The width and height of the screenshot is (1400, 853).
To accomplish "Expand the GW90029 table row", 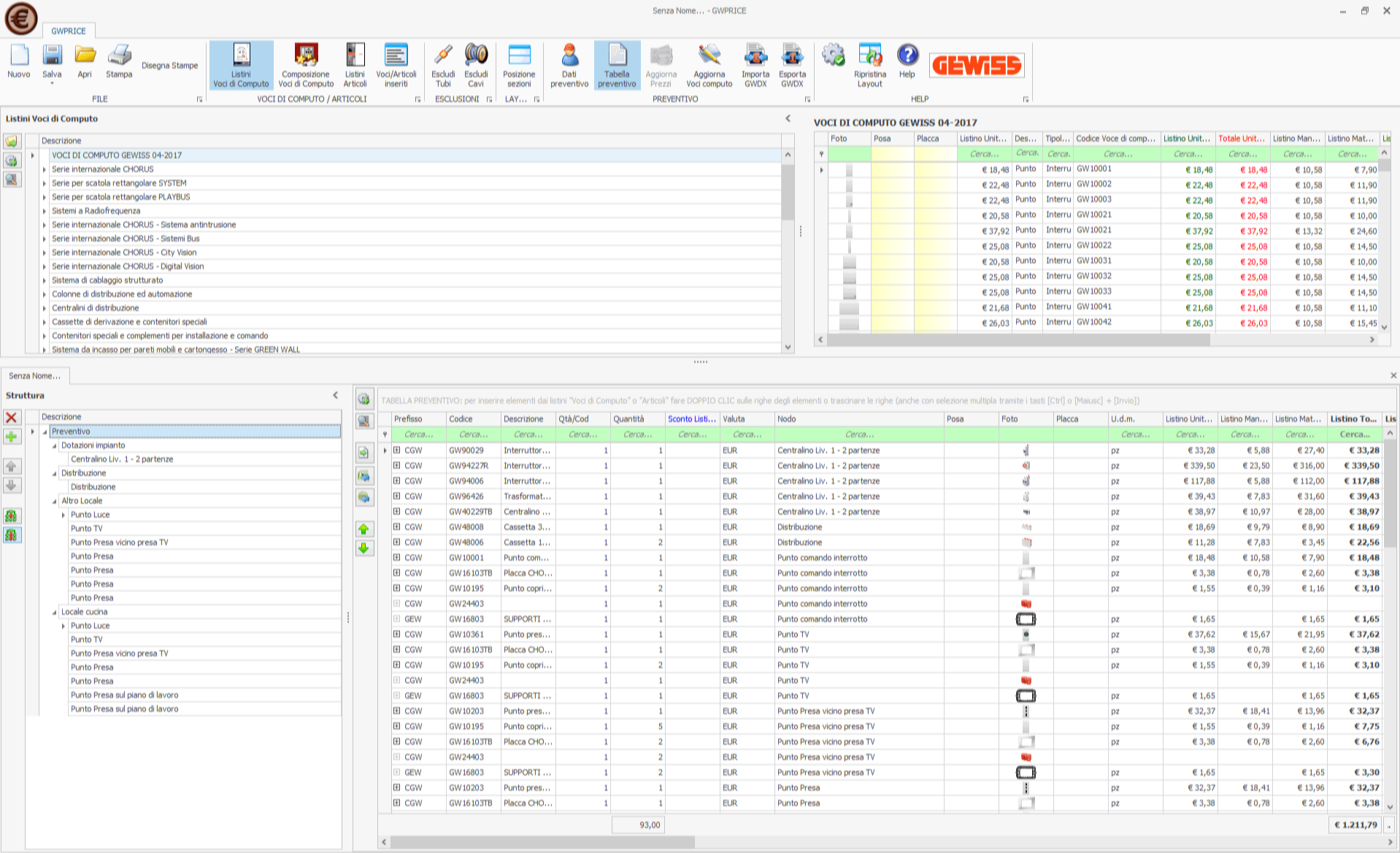I will click(x=397, y=451).
